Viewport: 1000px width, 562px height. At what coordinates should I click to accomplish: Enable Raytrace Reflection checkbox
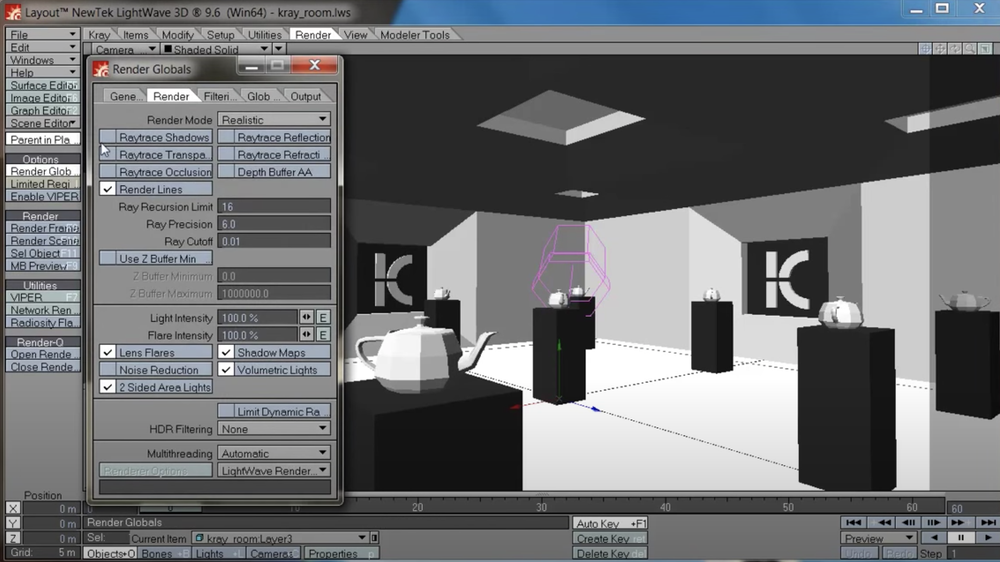coord(226,137)
